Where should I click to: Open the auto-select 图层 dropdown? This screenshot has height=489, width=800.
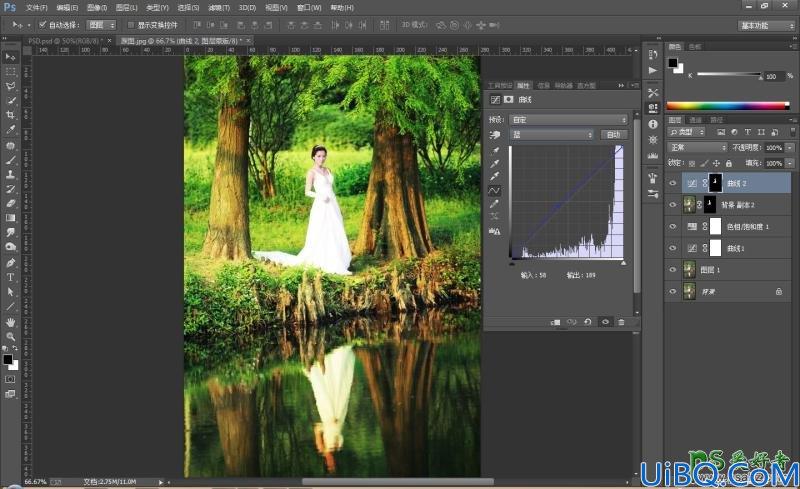102,25
